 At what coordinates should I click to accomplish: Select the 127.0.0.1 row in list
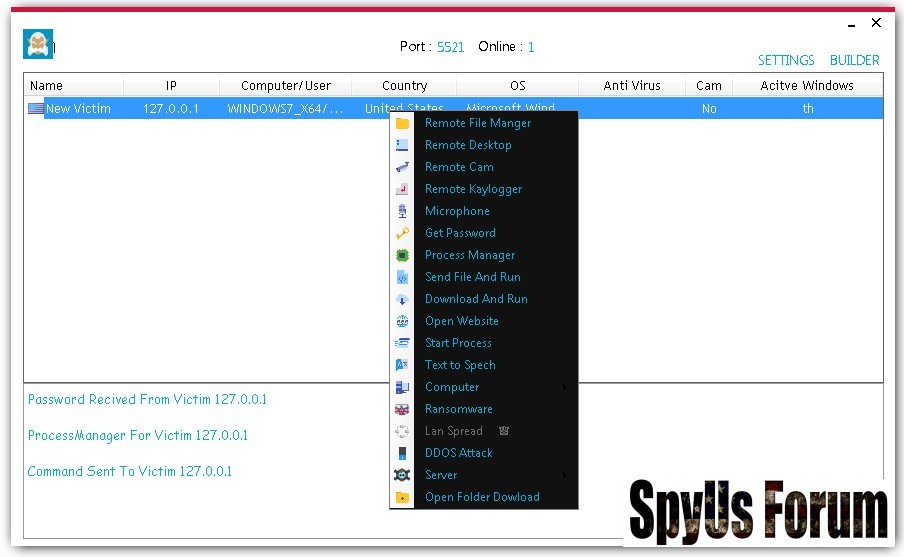click(171, 109)
